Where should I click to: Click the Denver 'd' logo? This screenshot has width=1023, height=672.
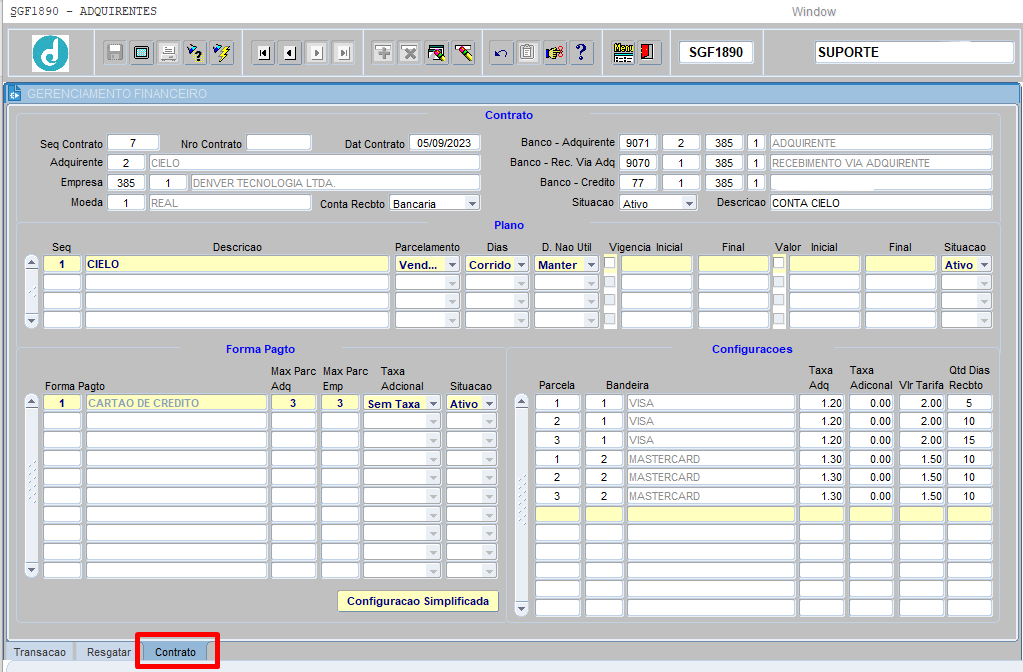click(50, 53)
